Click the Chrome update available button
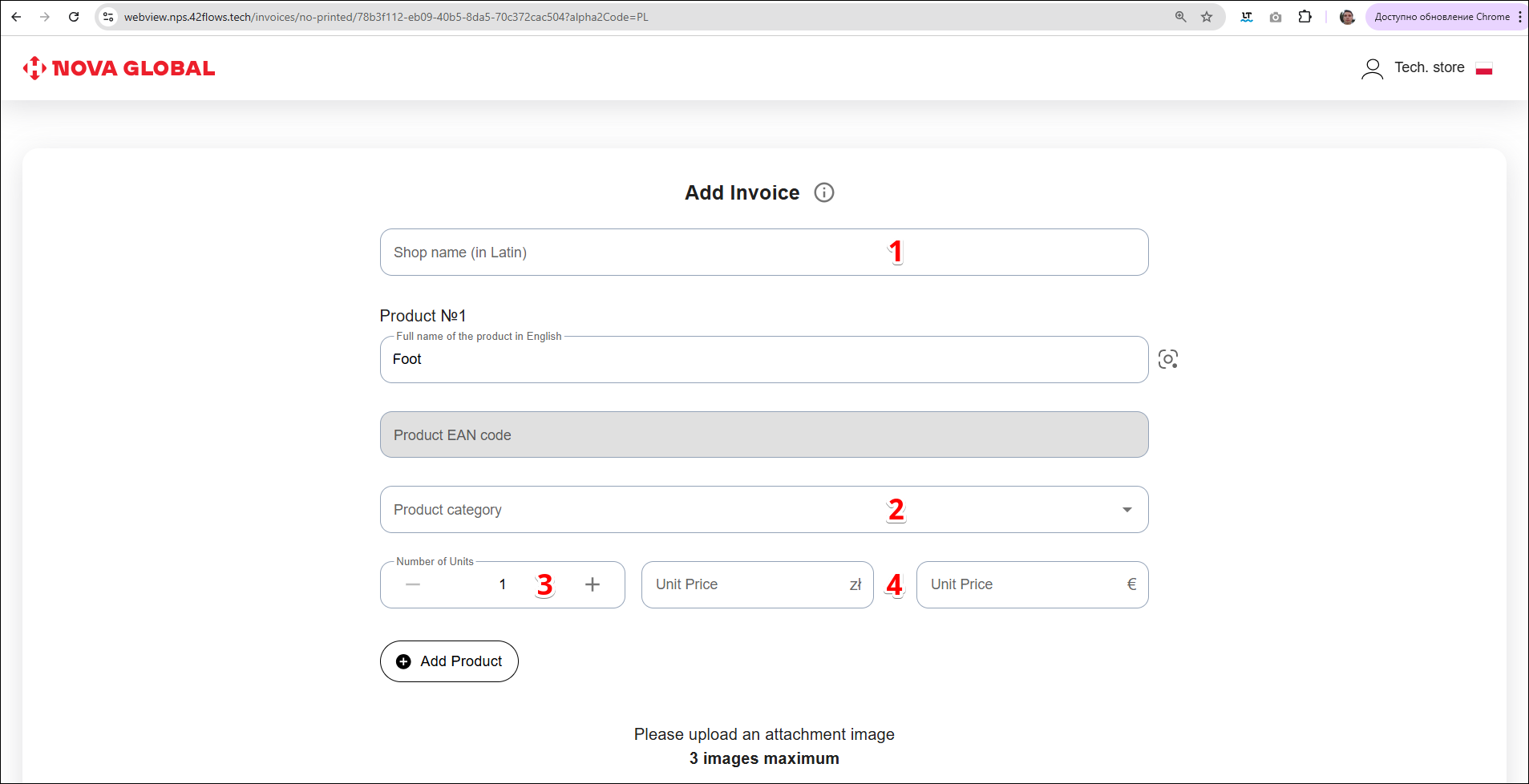1529x784 pixels. coord(1442,17)
